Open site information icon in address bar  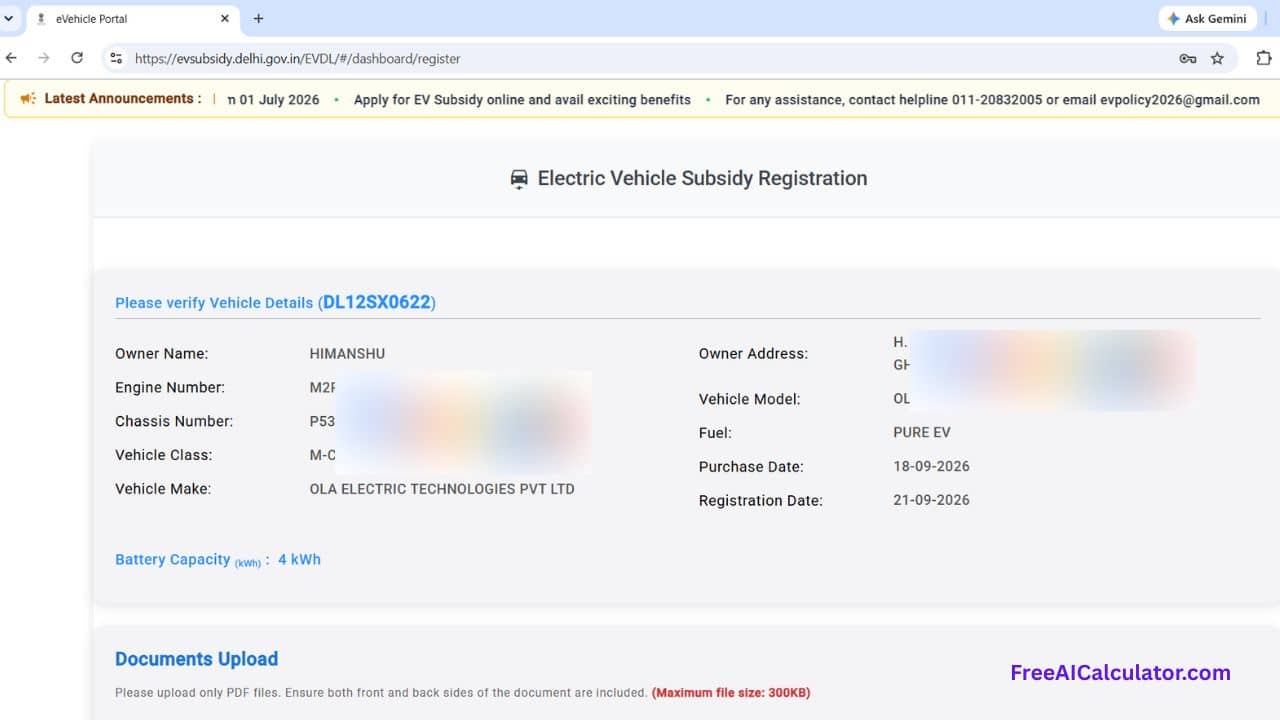pyautogui.click(x=116, y=58)
